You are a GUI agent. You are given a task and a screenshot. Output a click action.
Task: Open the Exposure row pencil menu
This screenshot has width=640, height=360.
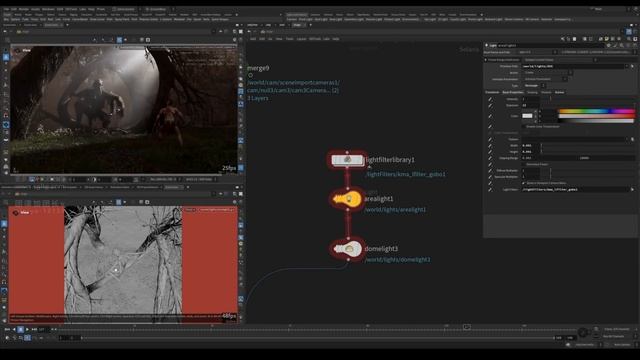tap(490, 105)
